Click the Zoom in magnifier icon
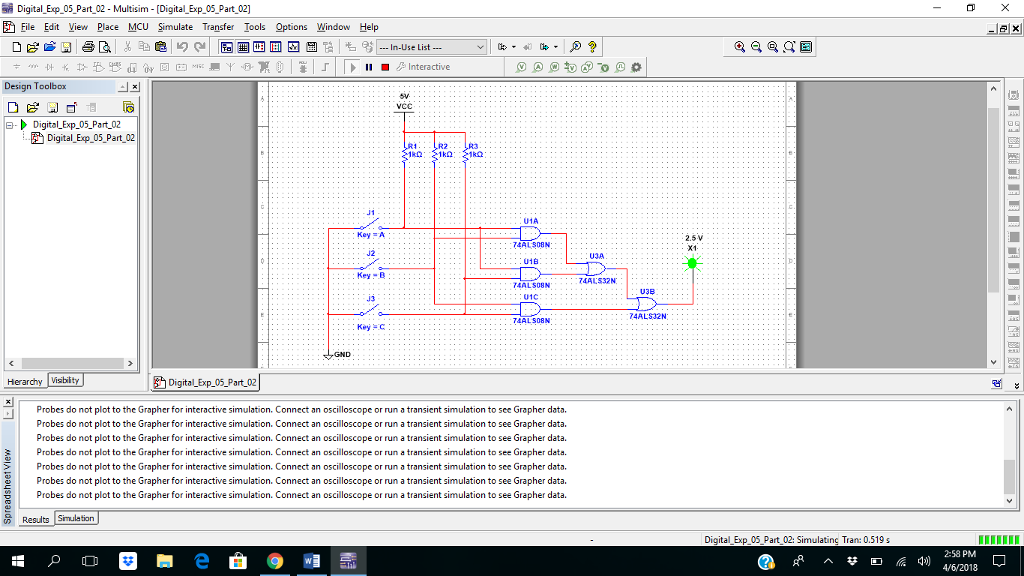This screenshot has width=1024, height=576. (740, 47)
